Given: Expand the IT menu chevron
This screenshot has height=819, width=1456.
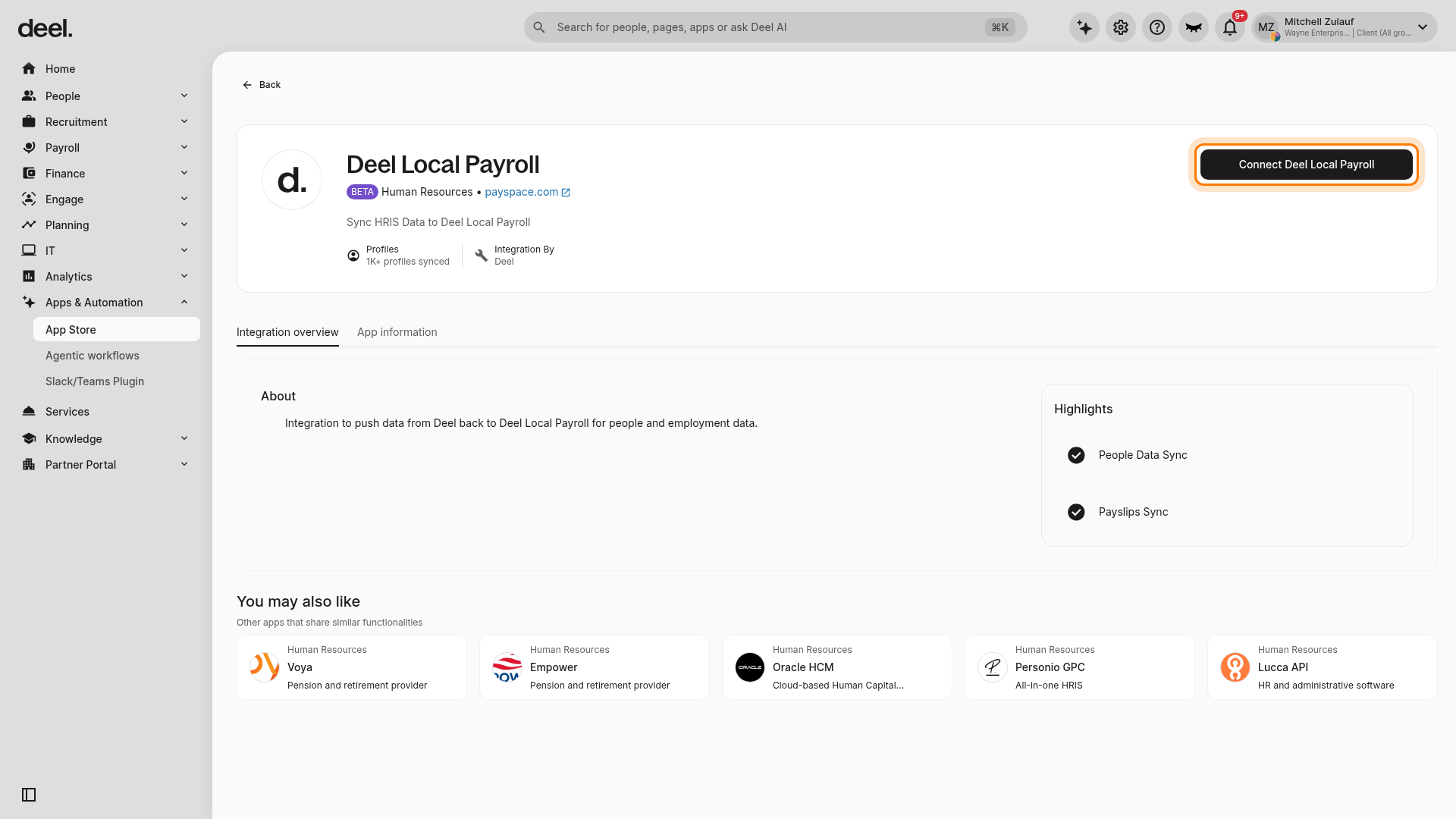Looking at the screenshot, I should [x=184, y=251].
